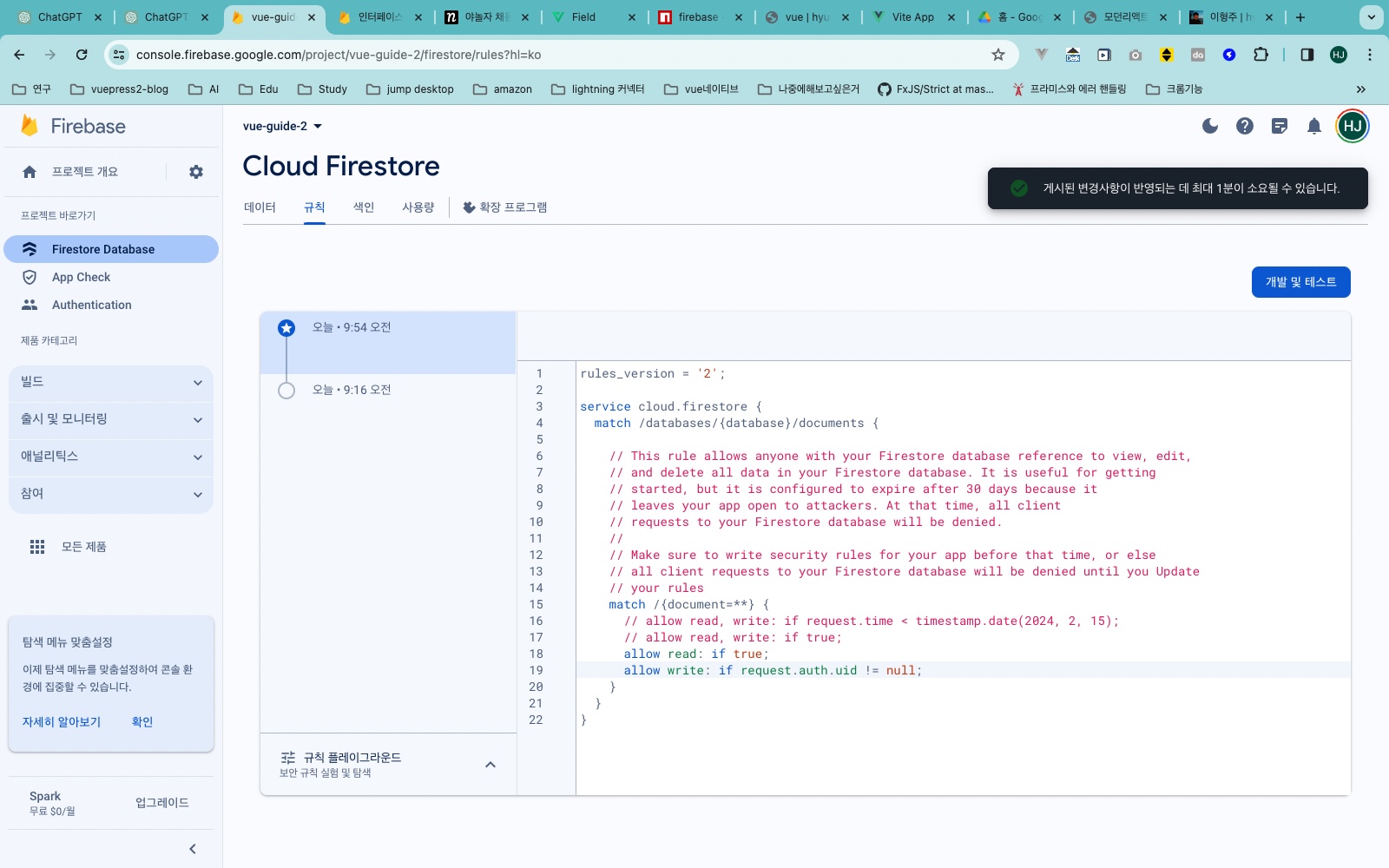Expand the 출시 및 모니터링 category
This screenshot has width=1389, height=868.
tap(111, 419)
